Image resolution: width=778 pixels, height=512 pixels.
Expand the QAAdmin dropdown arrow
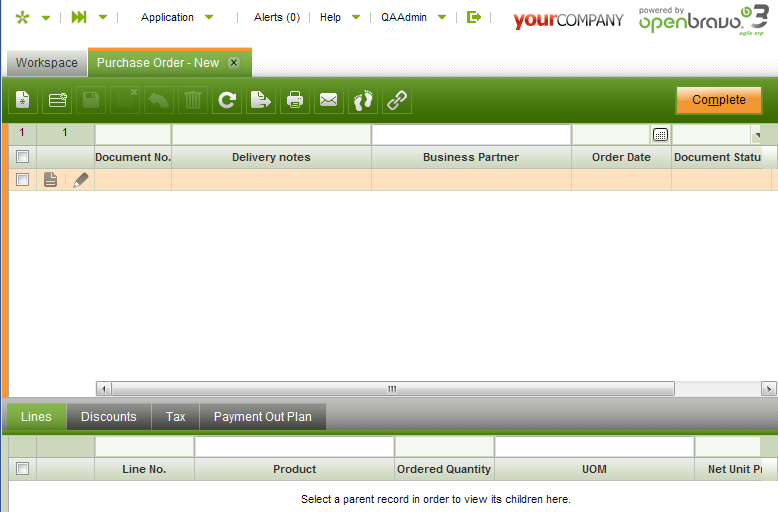[x=442, y=17]
